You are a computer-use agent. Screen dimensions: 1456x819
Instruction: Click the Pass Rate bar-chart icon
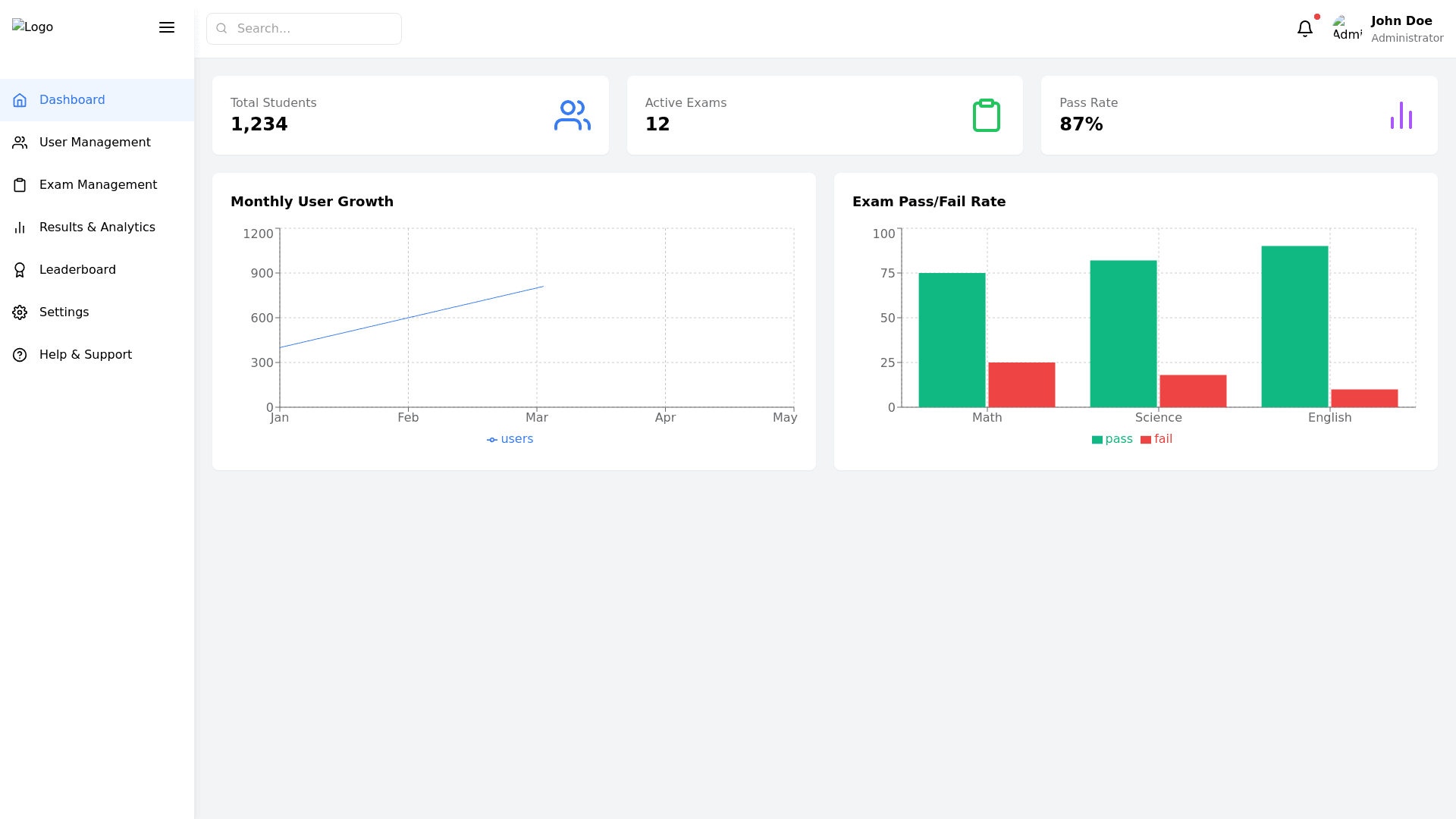pos(1401,115)
